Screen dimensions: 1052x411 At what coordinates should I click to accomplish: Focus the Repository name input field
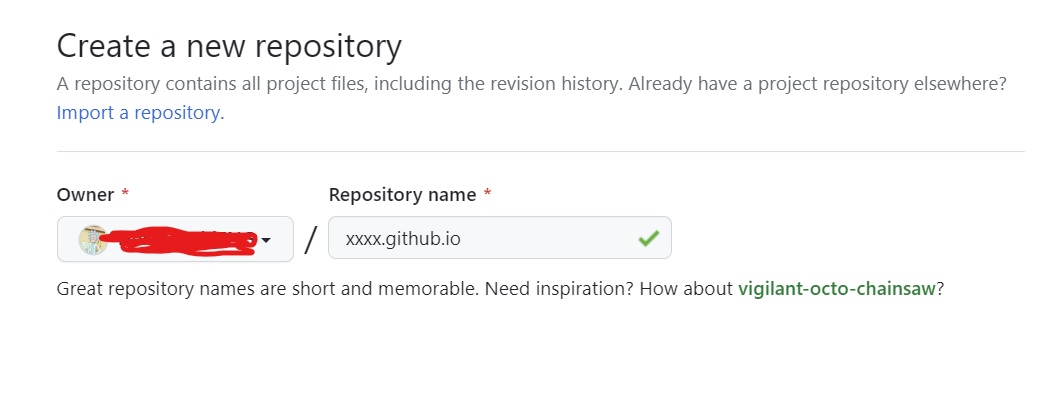(x=499, y=237)
